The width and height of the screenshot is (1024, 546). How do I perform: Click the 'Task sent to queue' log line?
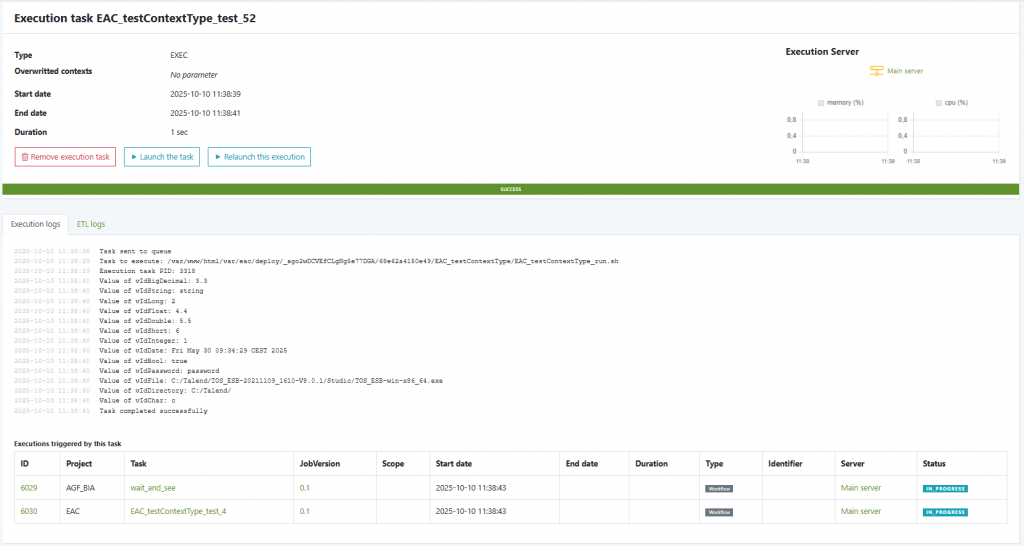tap(135, 251)
